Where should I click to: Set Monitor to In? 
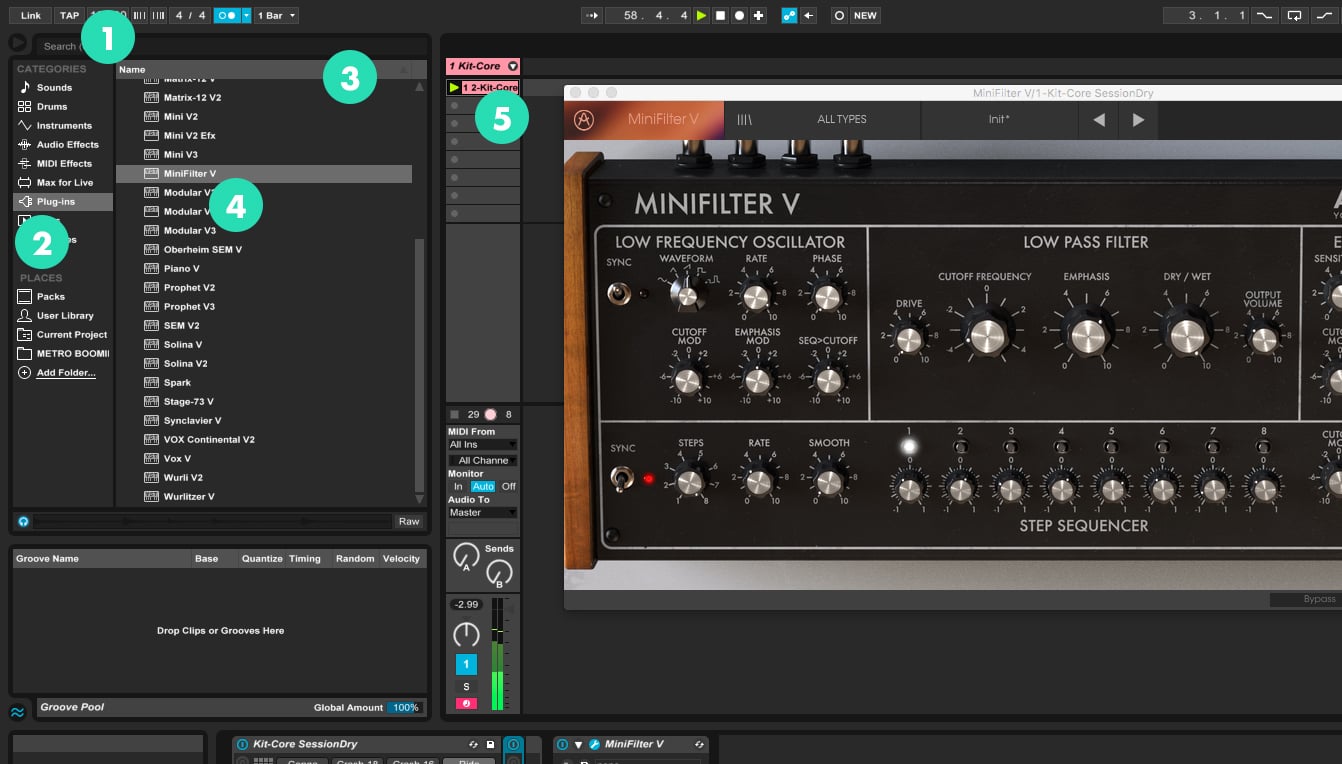click(x=458, y=486)
